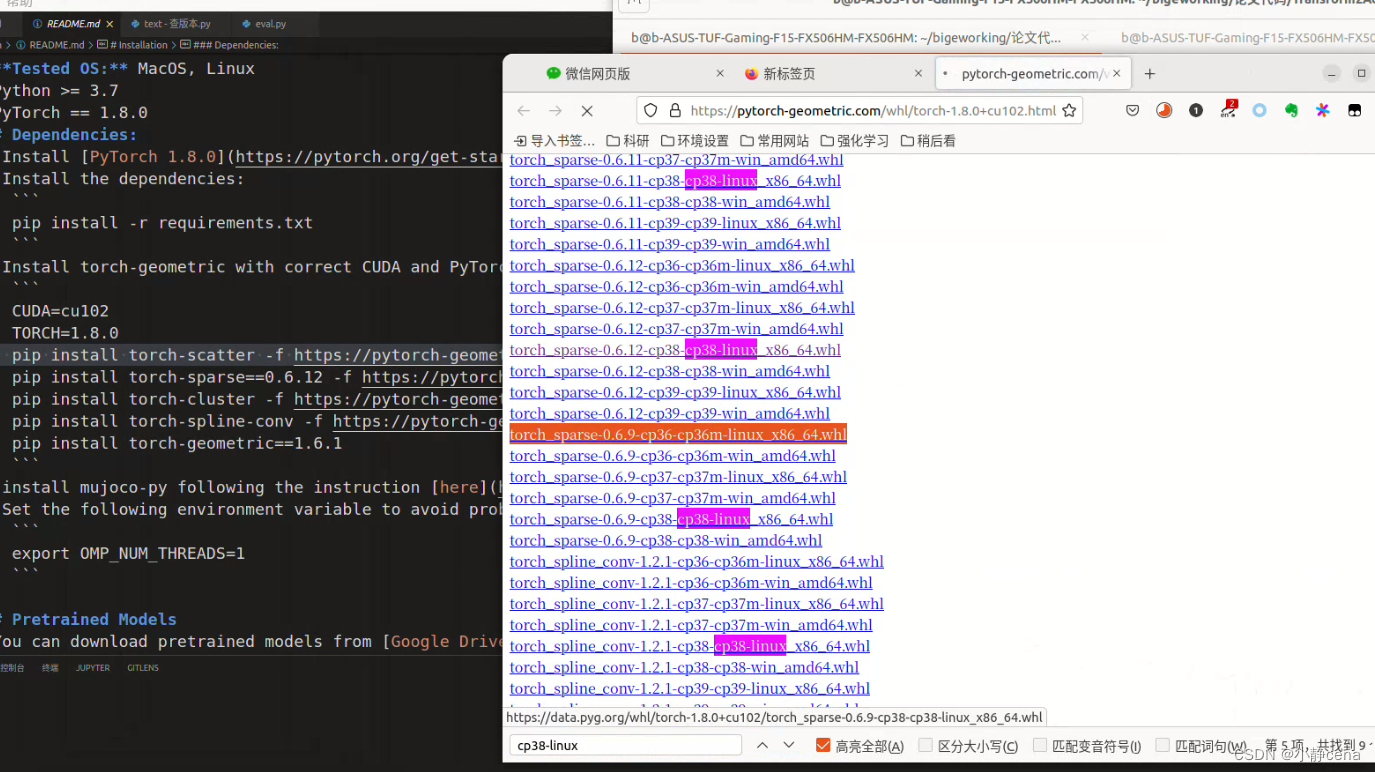Close the 微信网页版 tab
This screenshot has width=1375, height=772.
coord(720,74)
